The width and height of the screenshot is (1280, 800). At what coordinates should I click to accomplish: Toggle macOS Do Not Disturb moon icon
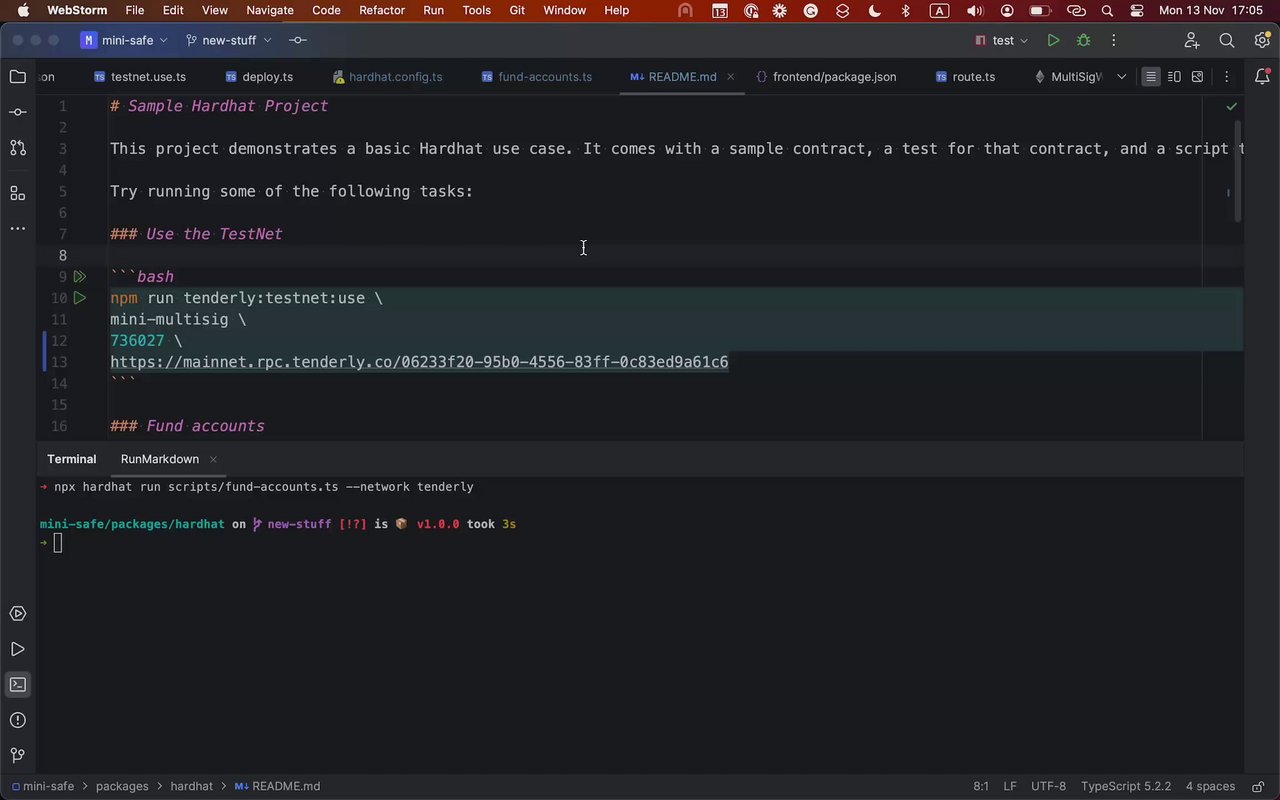point(875,11)
